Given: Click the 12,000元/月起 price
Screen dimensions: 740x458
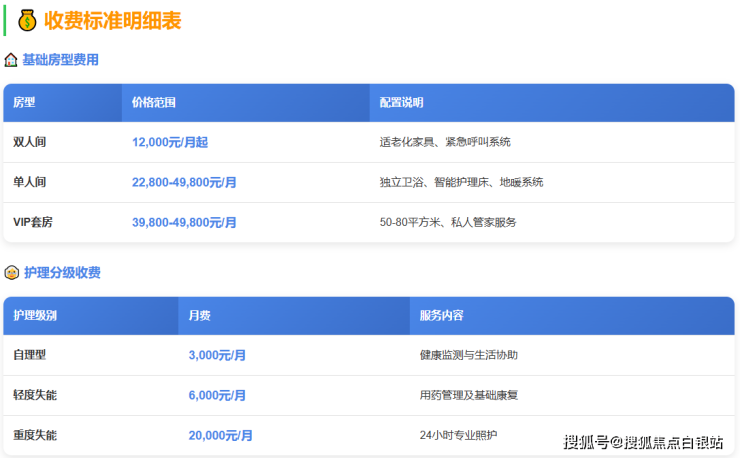Looking at the screenshot, I should tap(170, 142).
